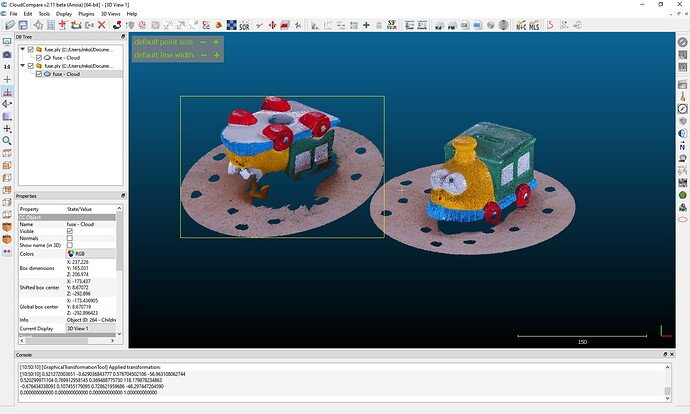Image resolution: width=690 pixels, height=414 pixels.
Task: Collapse the first fuse.ply tree node
Action: point(23,49)
